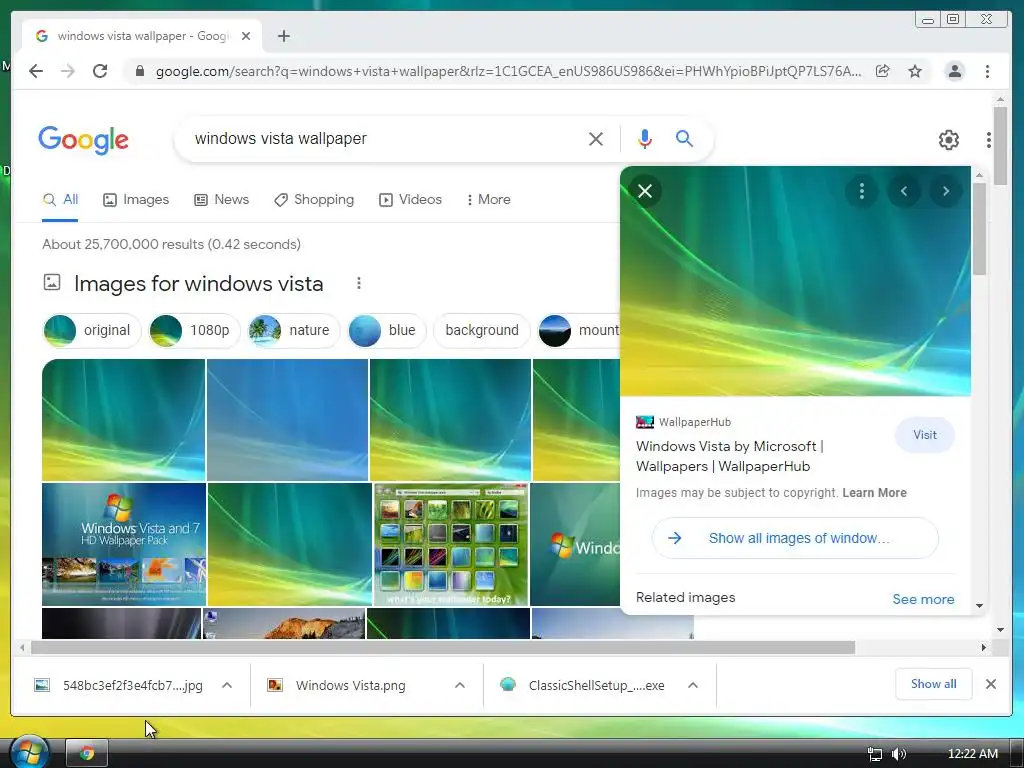Run downloaded ClassicShellSetup exe

(x=583, y=685)
